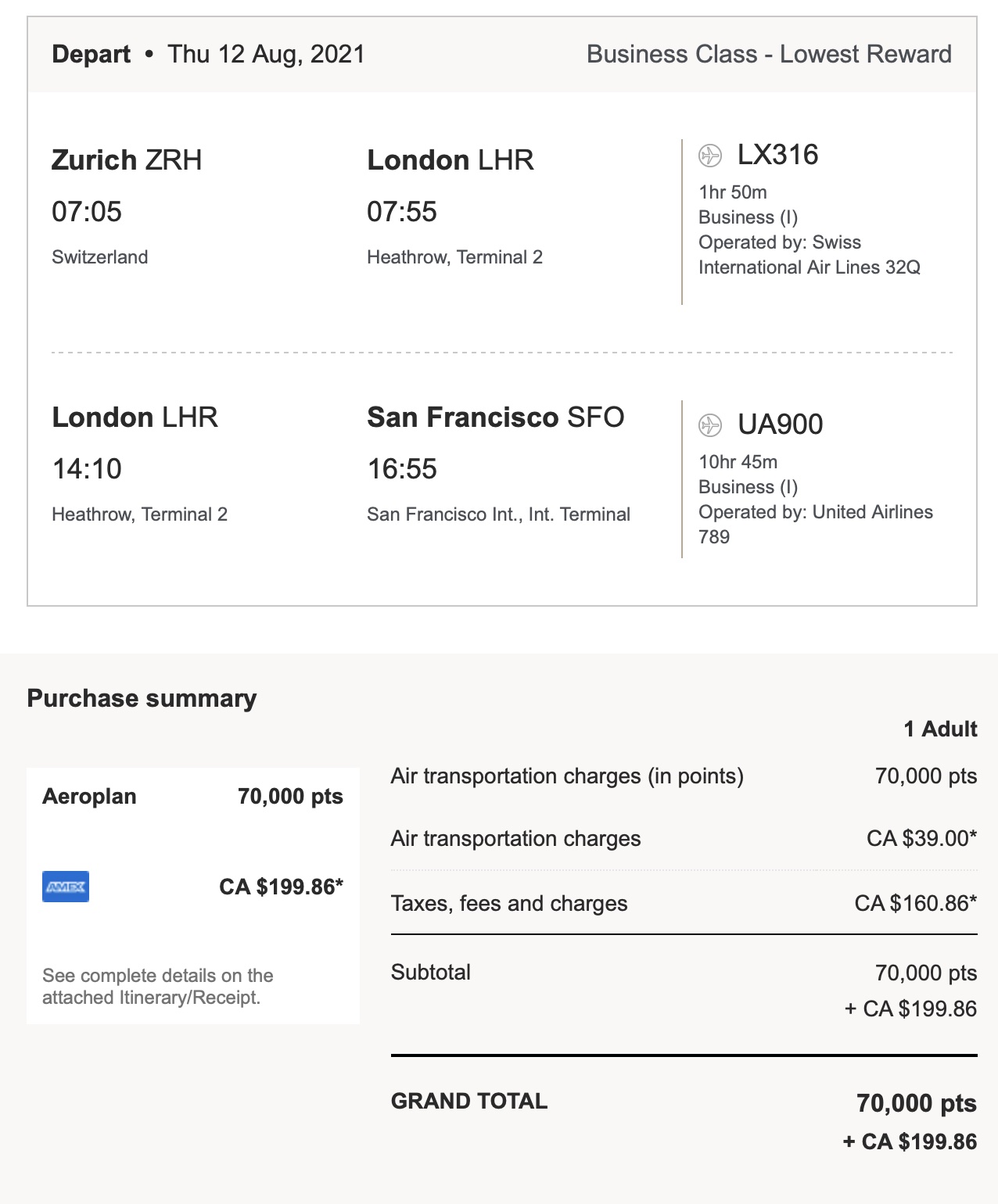Click the Taxes, fees and charges line

[509, 904]
